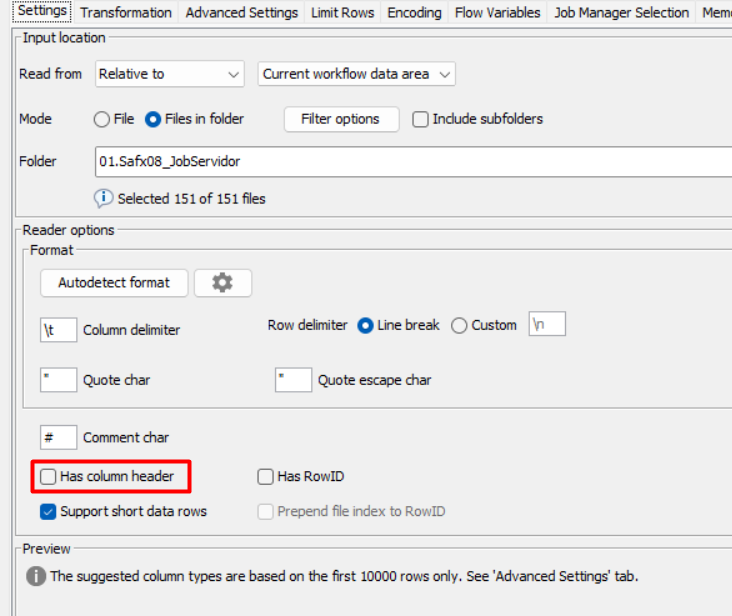Enable the Has column header checkbox
This screenshot has height=616, width=732.
tap(48, 477)
